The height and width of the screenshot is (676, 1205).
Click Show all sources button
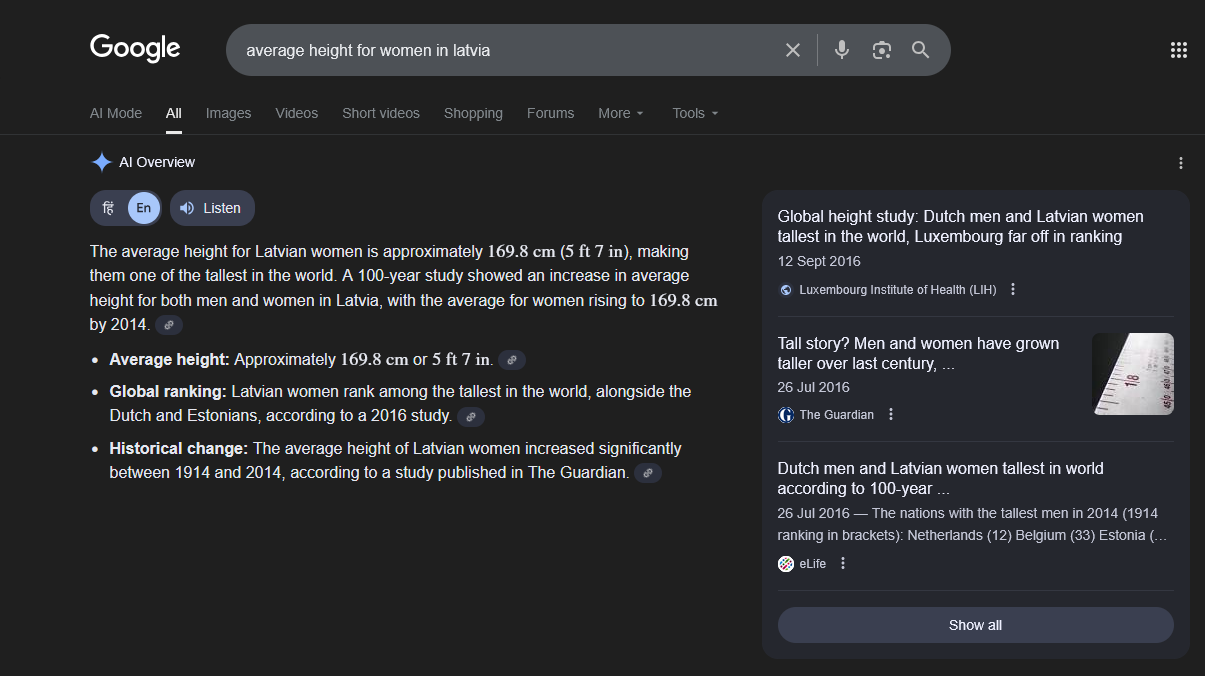(x=975, y=625)
